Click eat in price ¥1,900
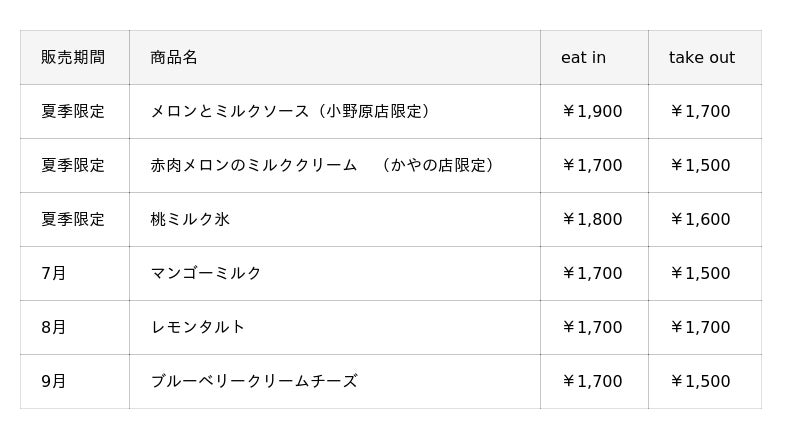 pos(592,112)
